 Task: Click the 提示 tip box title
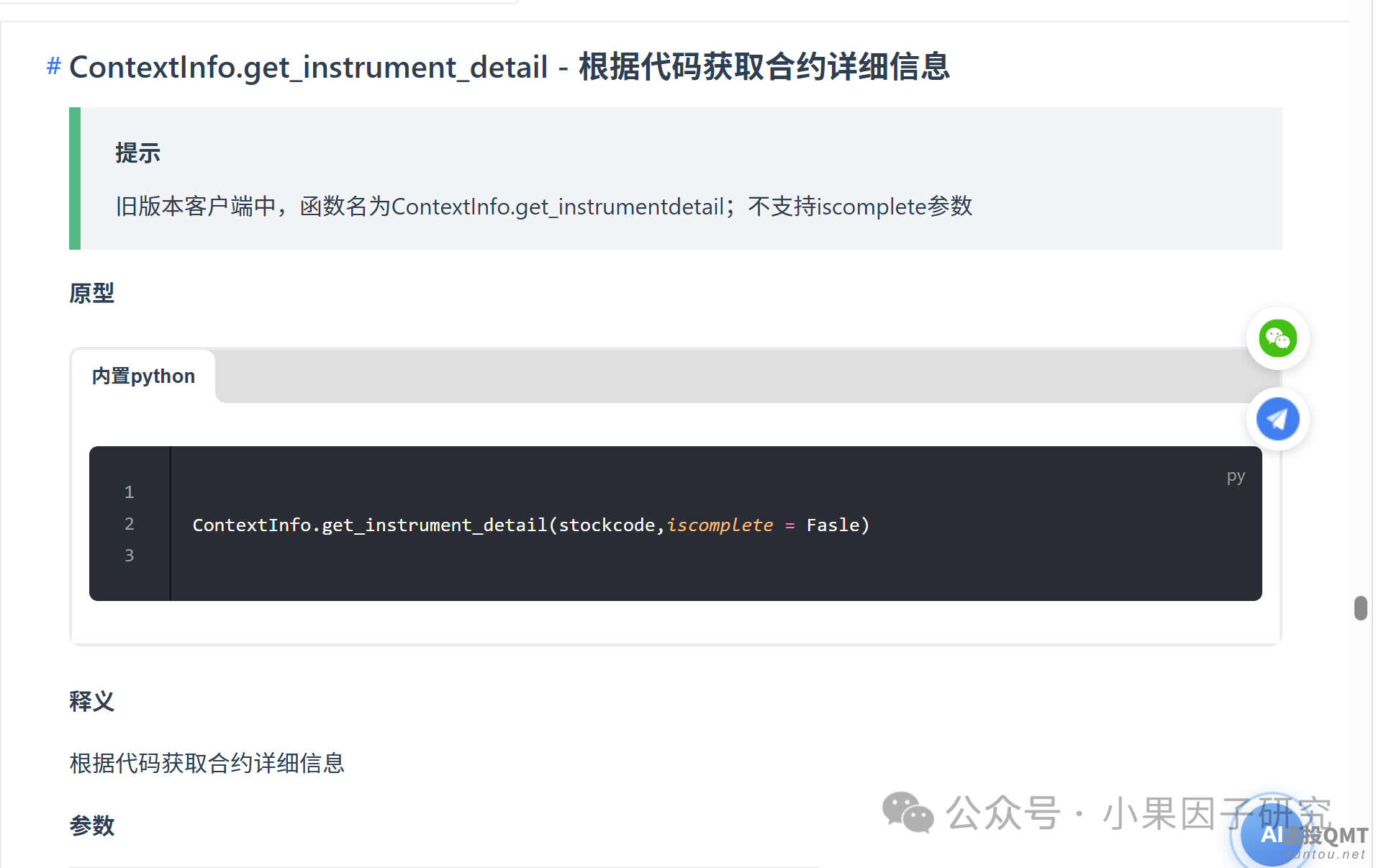(x=138, y=153)
